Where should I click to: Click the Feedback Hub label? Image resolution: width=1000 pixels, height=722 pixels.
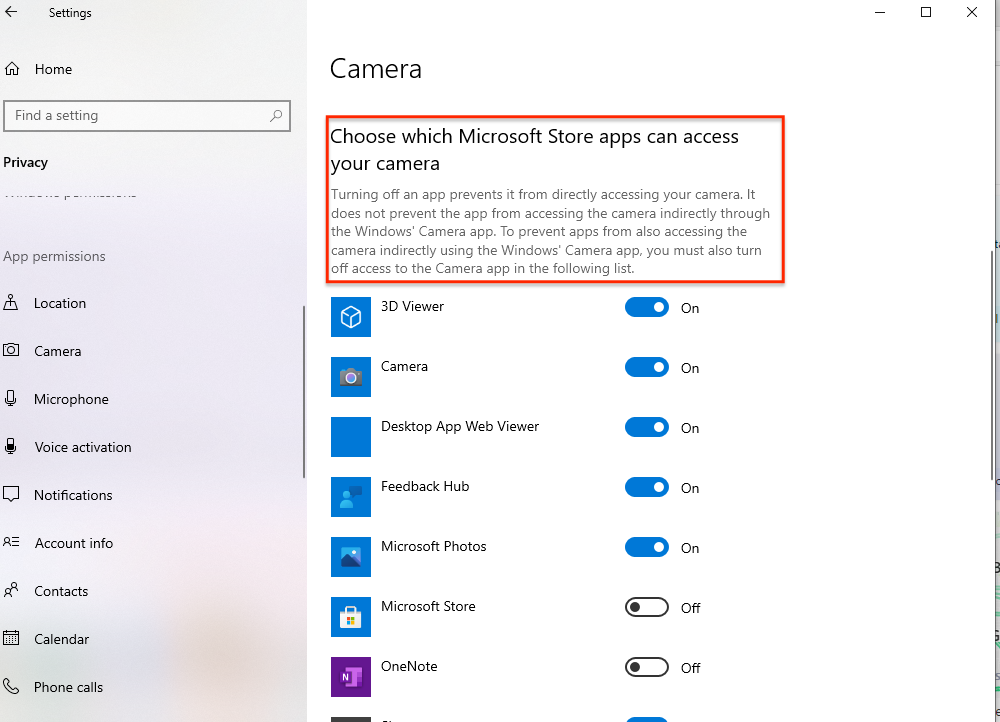click(x=425, y=486)
